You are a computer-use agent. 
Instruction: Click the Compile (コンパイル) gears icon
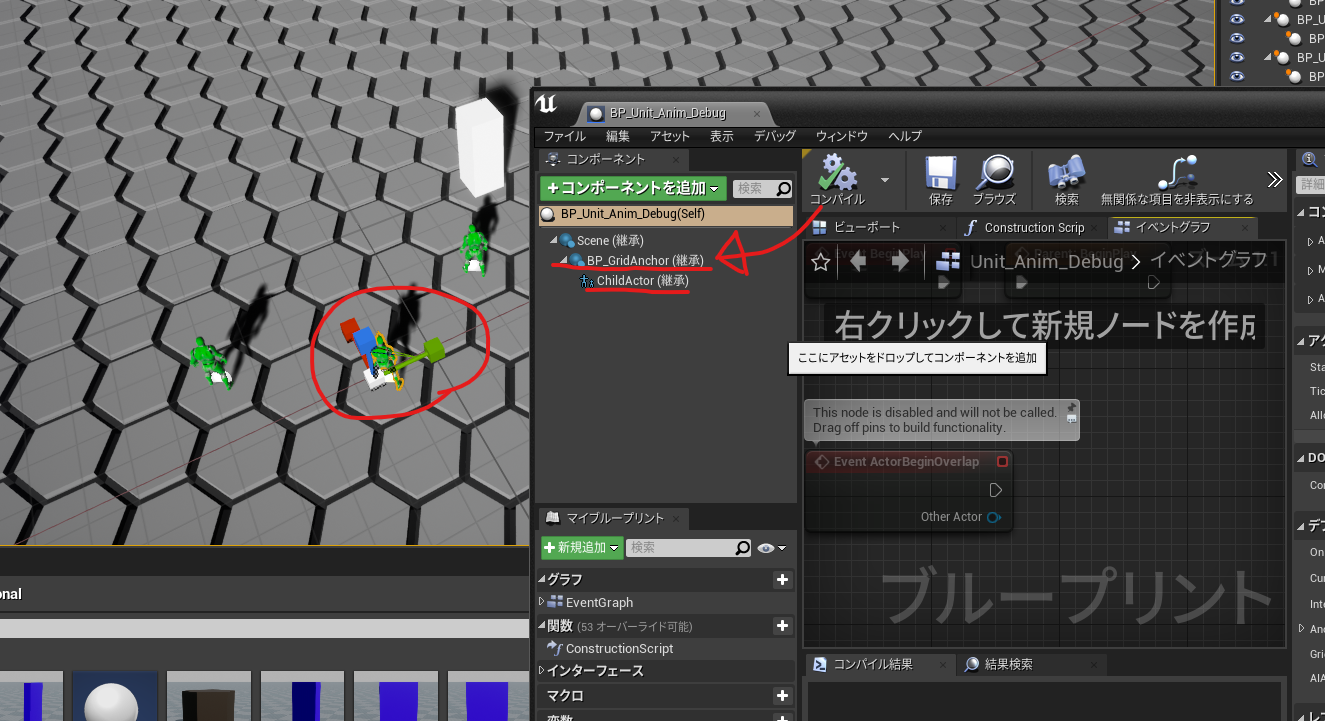pyautogui.click(x=837, y=172)
